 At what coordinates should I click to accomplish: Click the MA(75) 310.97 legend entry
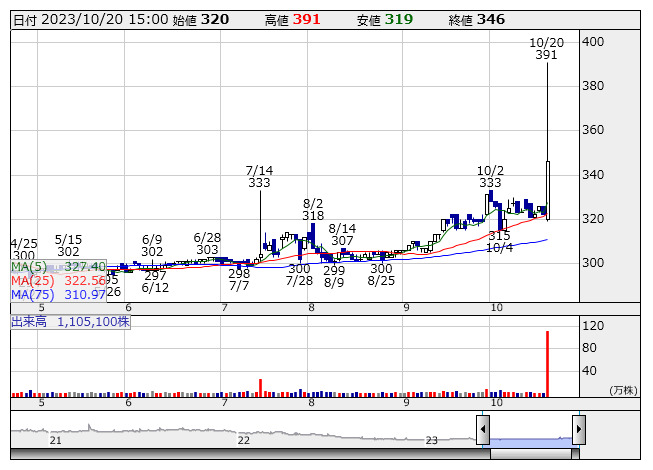click(x=58, y=295)
